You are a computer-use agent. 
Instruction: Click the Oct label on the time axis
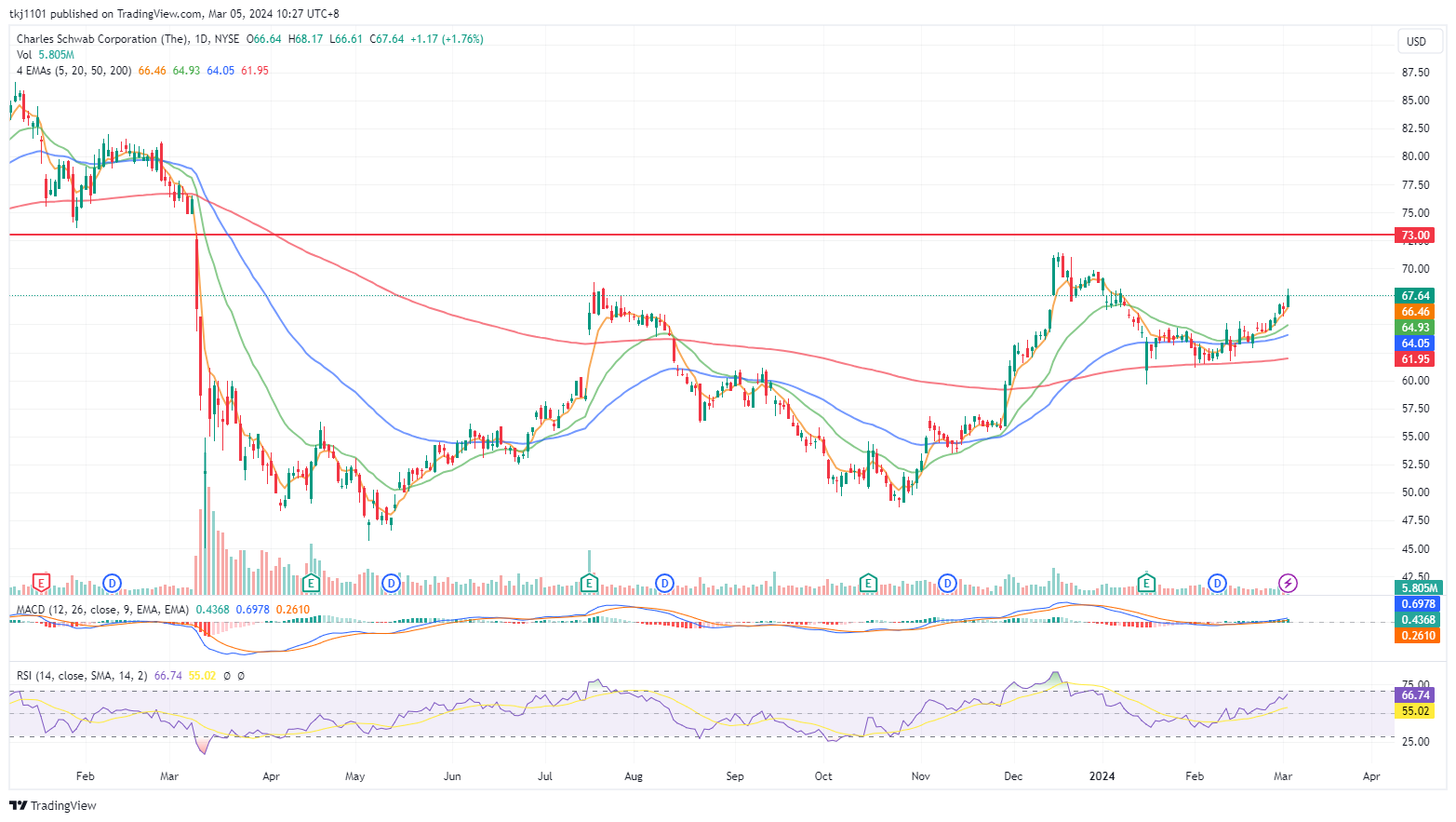[x=823, y=776]
